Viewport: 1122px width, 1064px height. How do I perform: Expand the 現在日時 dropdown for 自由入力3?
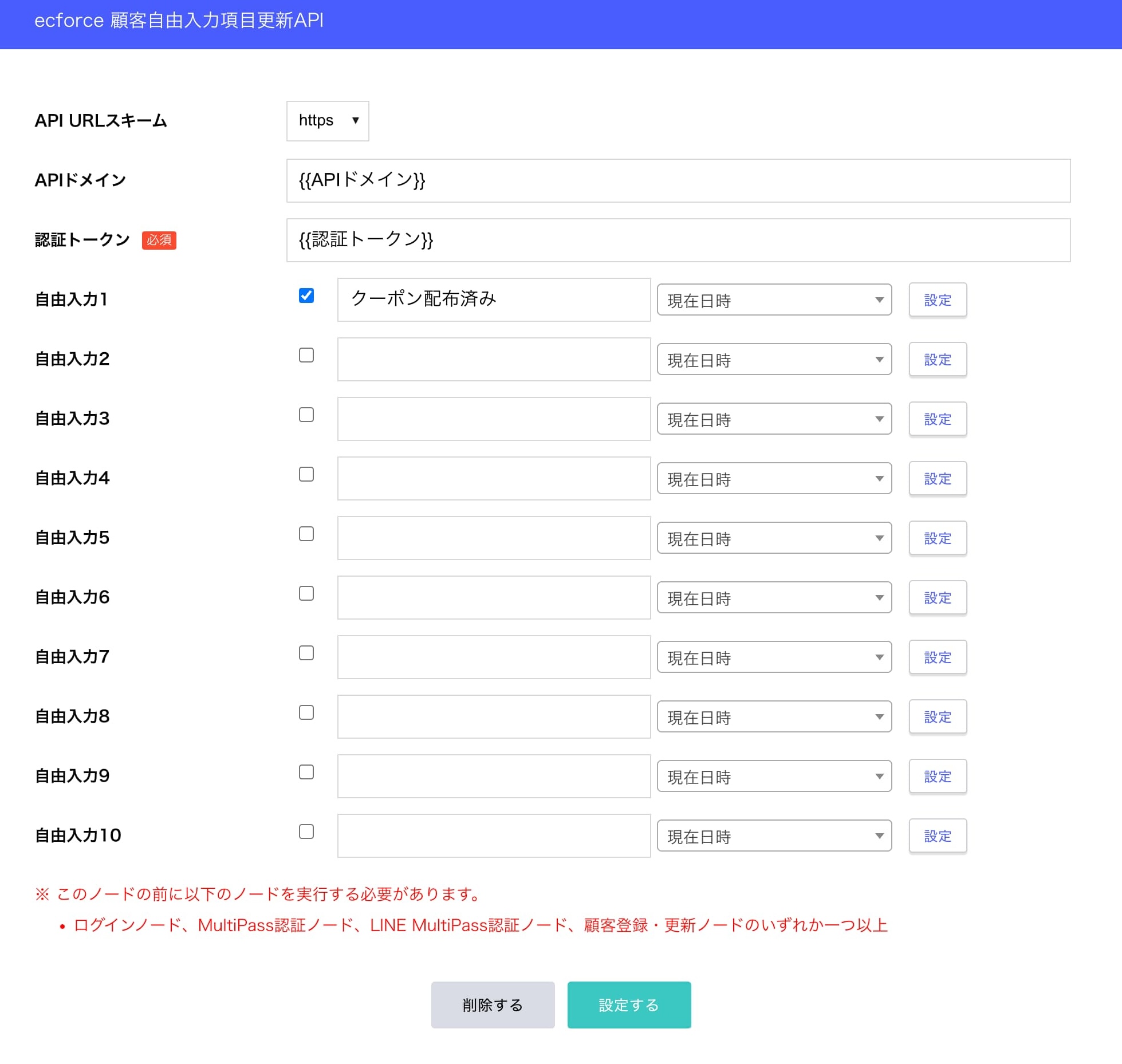click(774, 419)
